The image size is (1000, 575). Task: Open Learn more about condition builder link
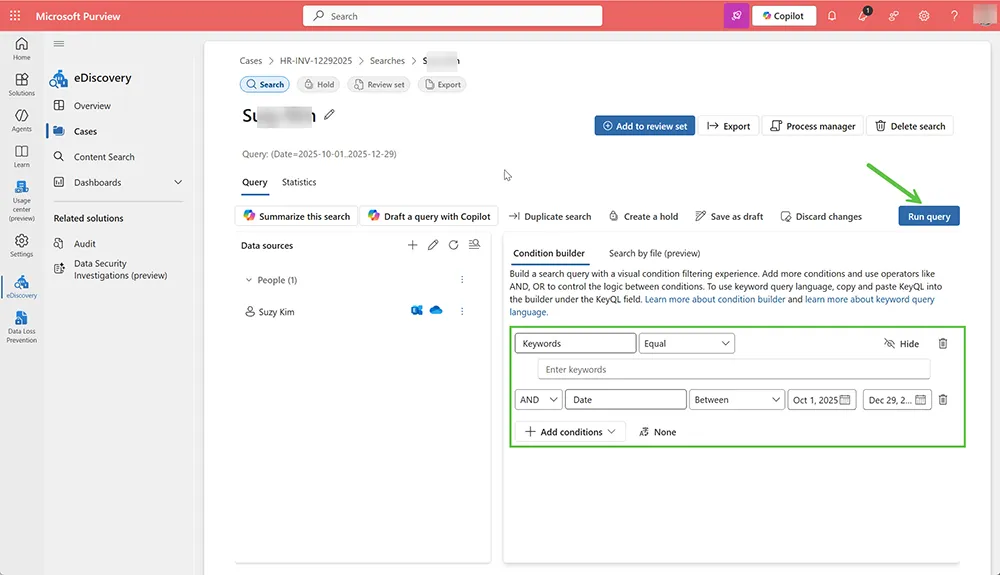(x=715, y=299)
